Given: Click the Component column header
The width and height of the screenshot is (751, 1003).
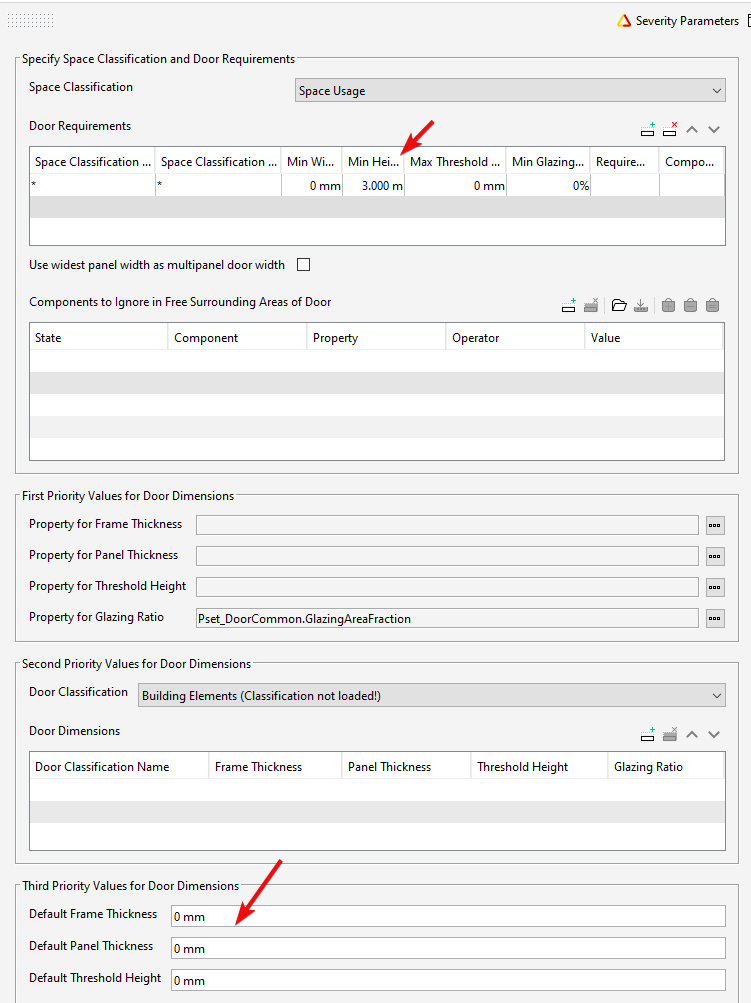Looking at the screenshot, I should 237,338.
